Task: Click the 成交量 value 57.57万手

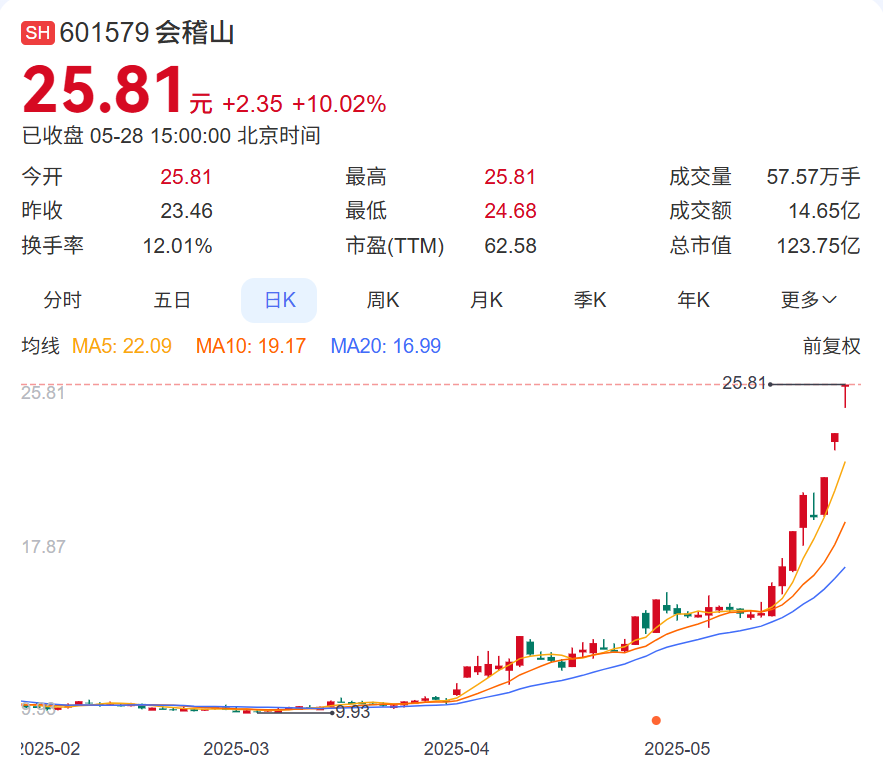Action: coord(813,177)
